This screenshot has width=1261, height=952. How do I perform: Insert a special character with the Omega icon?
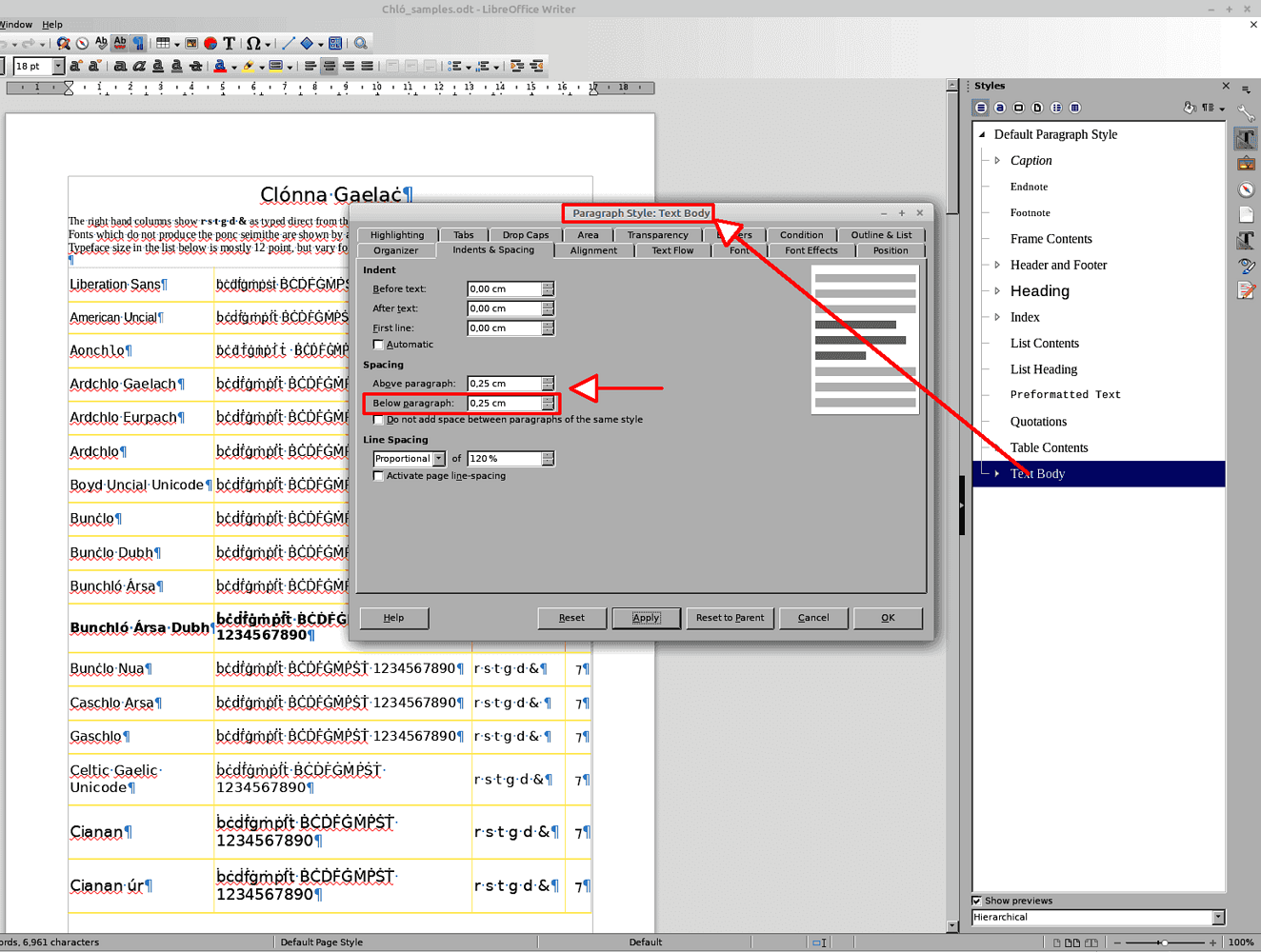(x=253, y=43)
